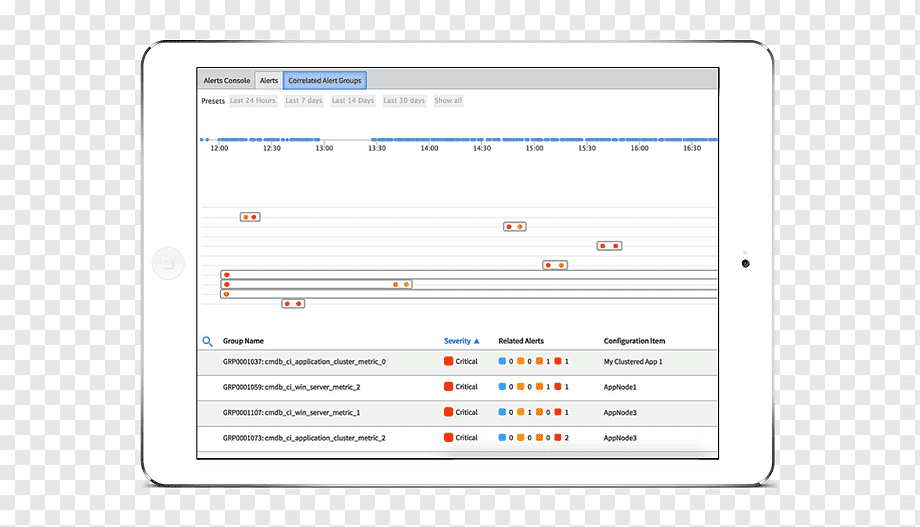Click the orange related alerts icon in GRP0001059 row
Viewport: 920px width, 527px height.
coord(520,386)
